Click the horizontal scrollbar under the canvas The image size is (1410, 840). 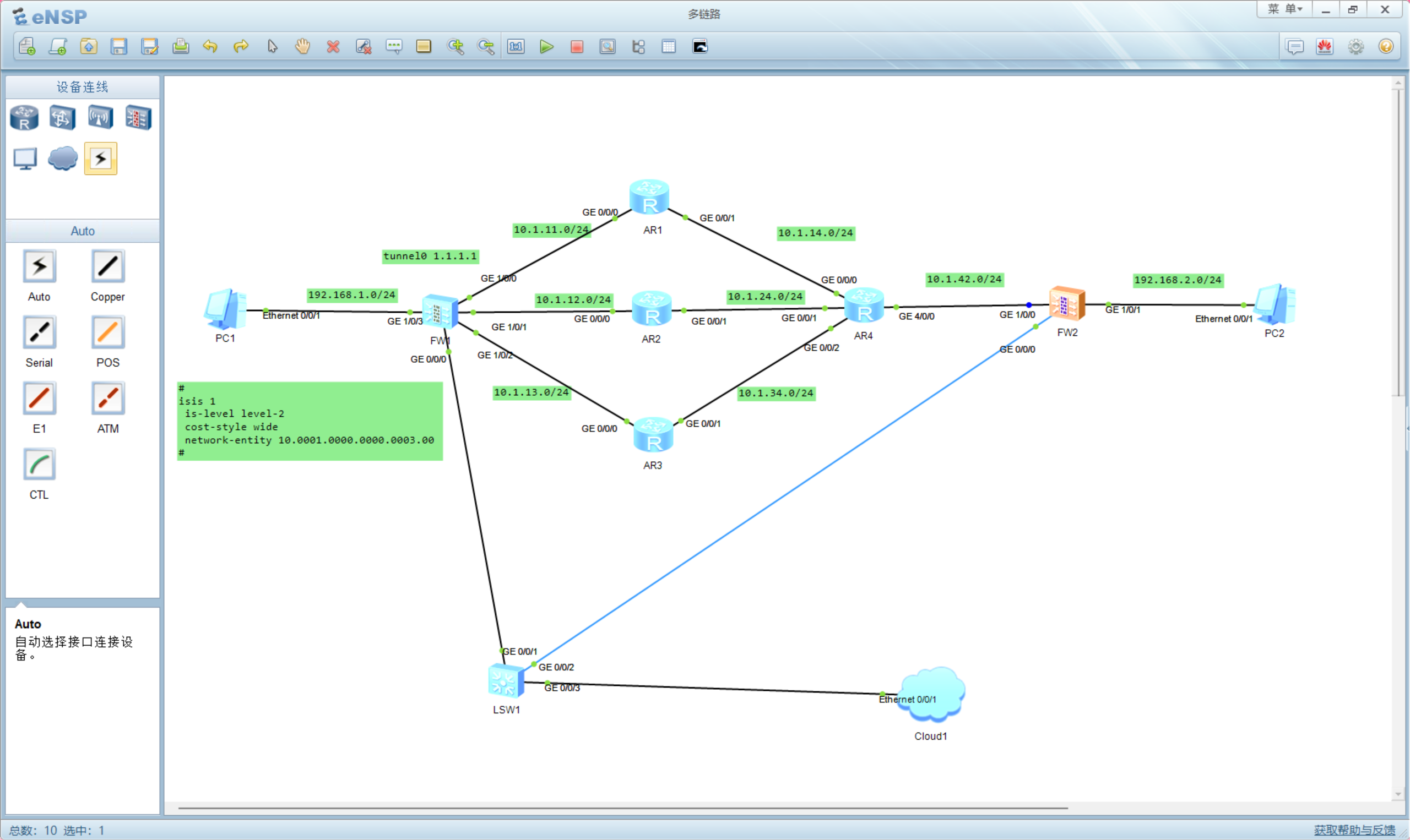(623, 808)
